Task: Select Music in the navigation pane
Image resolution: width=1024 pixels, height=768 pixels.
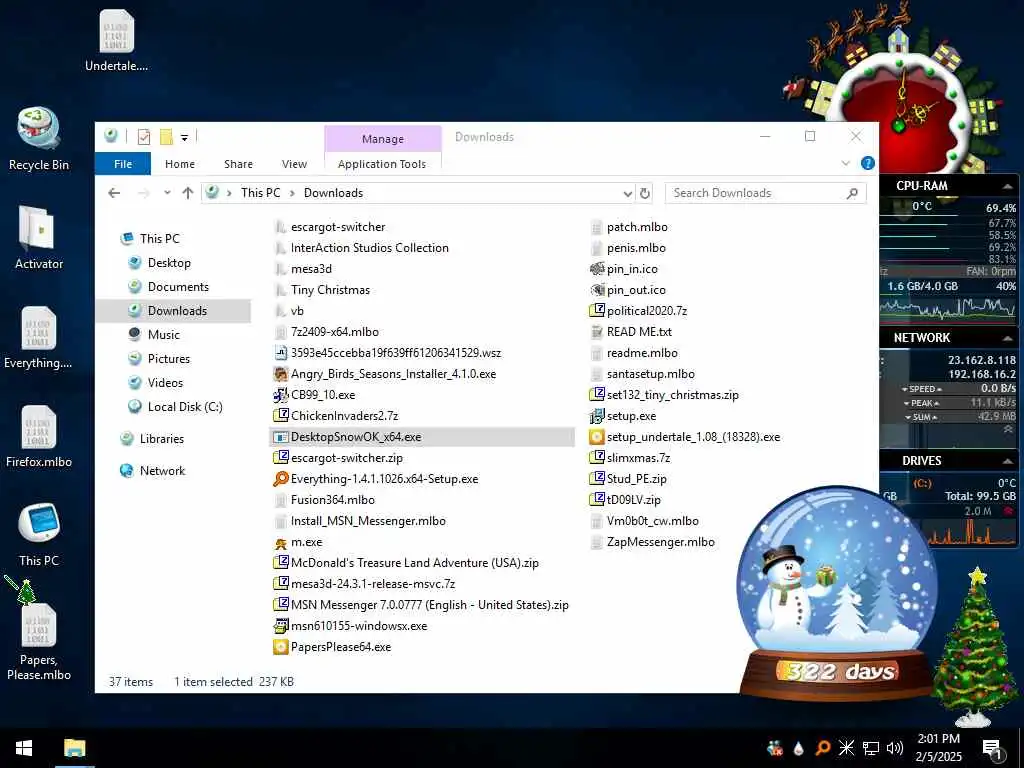Action: click(163, 334)
